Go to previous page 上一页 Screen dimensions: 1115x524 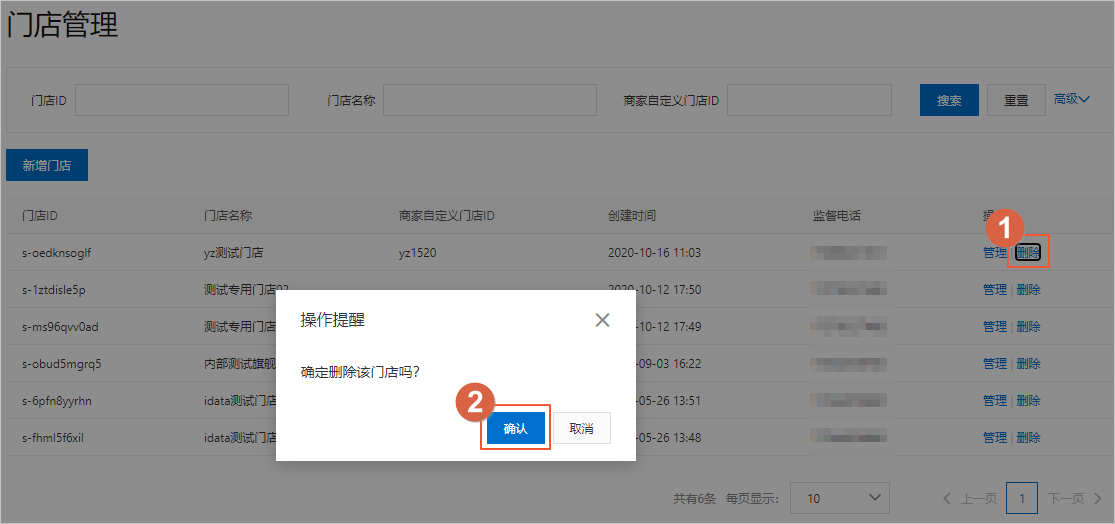point(970,498)
